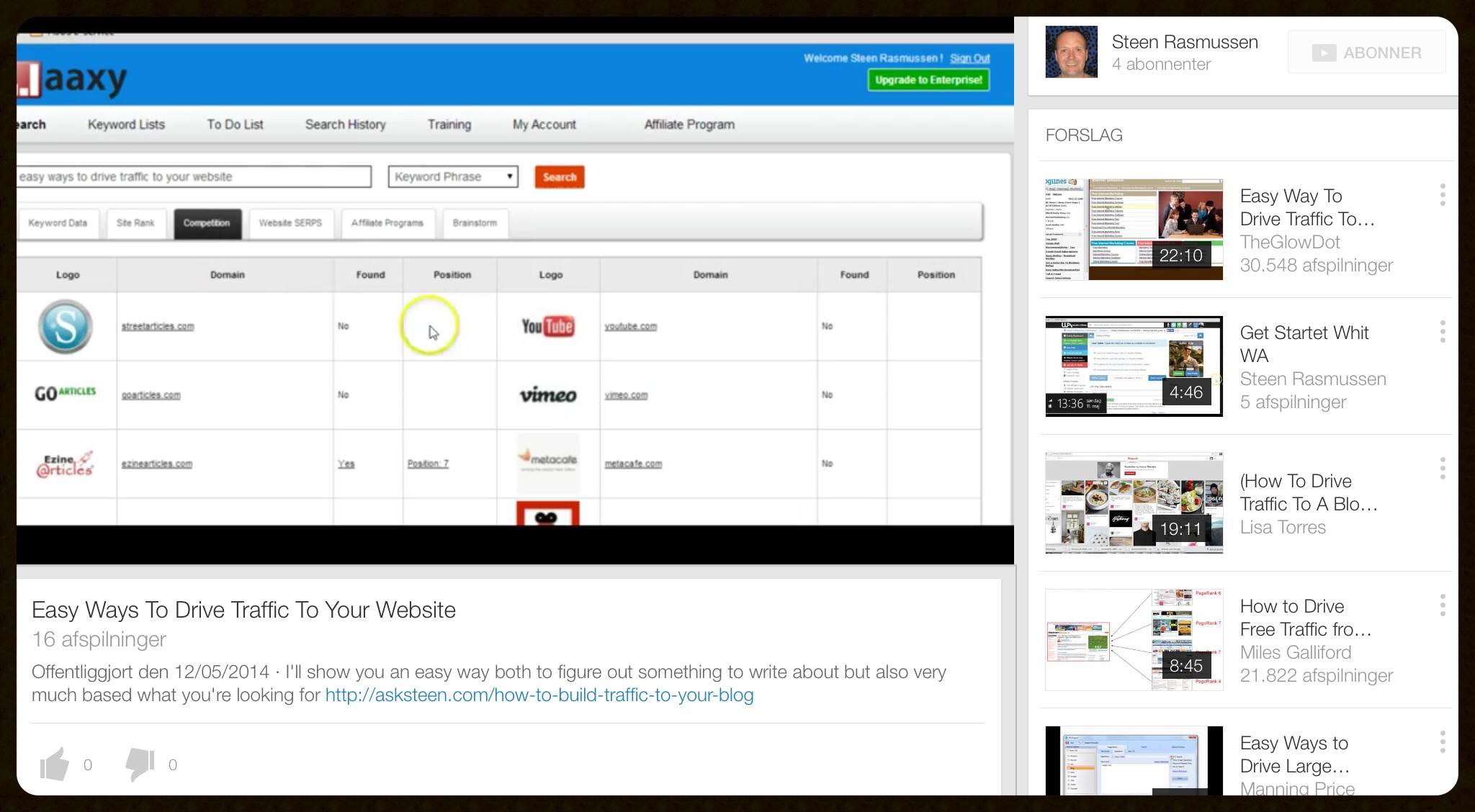Click the thumbs up like icon

55,764
